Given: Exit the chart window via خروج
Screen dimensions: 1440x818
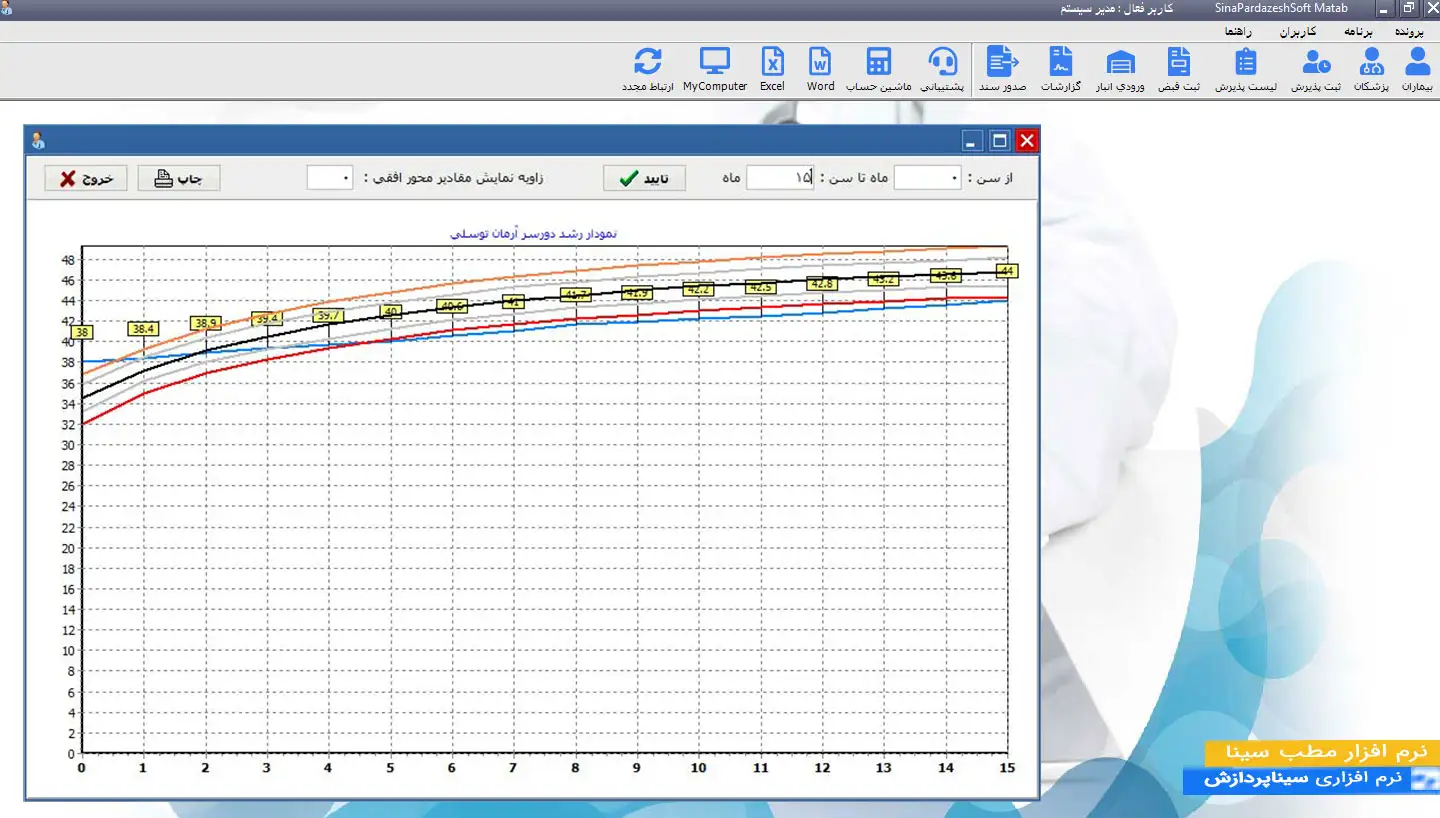Looking at the screenshot, I should 86,178.
